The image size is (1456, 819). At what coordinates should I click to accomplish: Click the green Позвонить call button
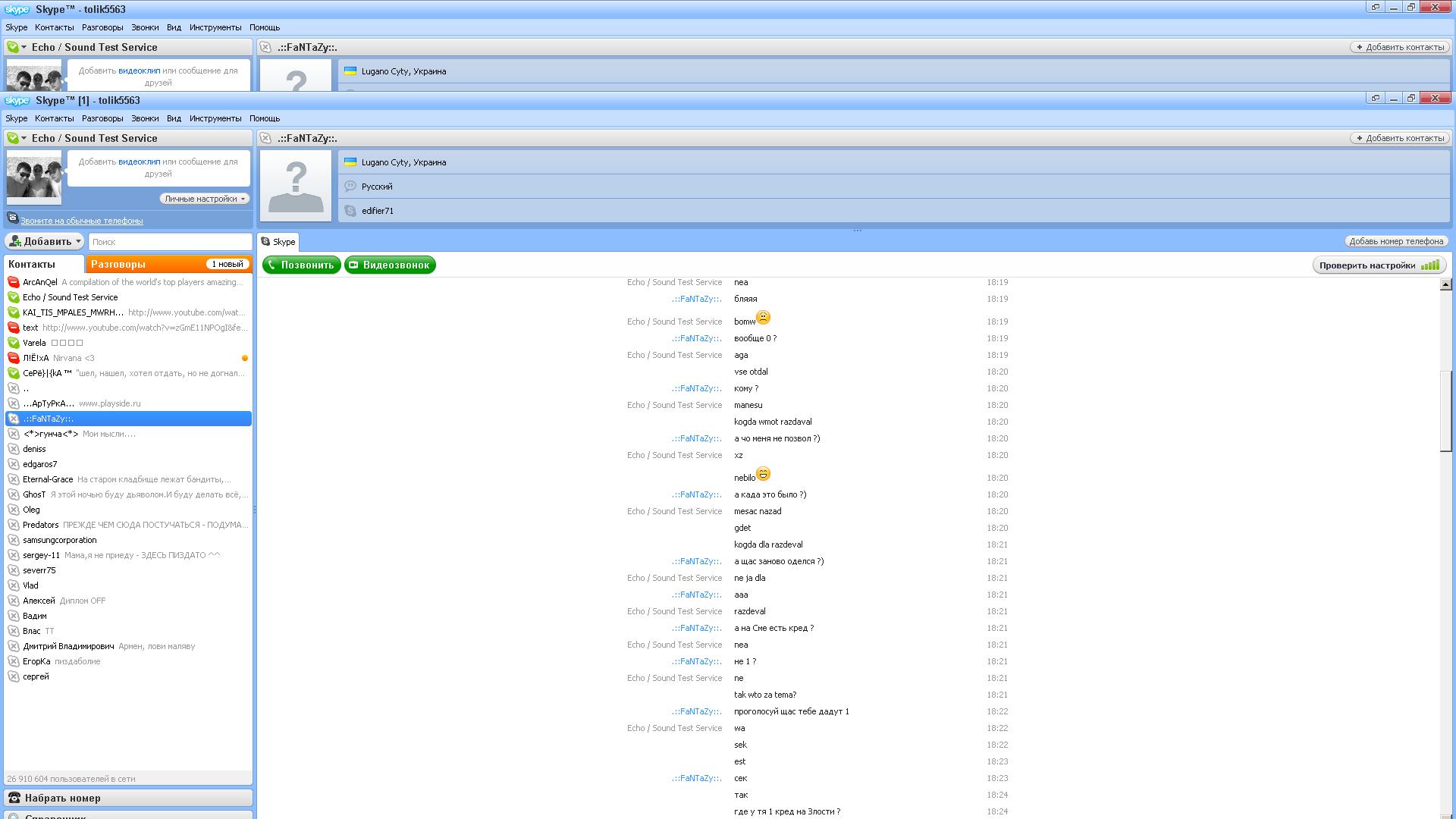(302, 265)
